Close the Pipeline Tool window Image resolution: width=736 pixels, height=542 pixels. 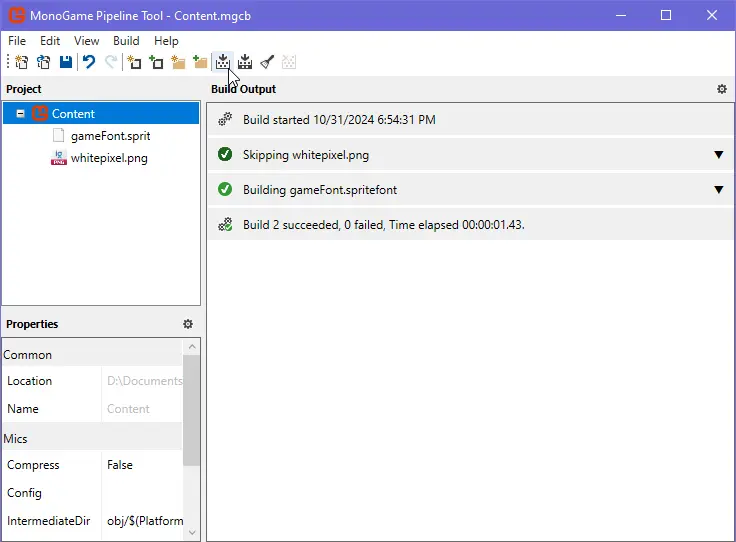coord(712,15)
